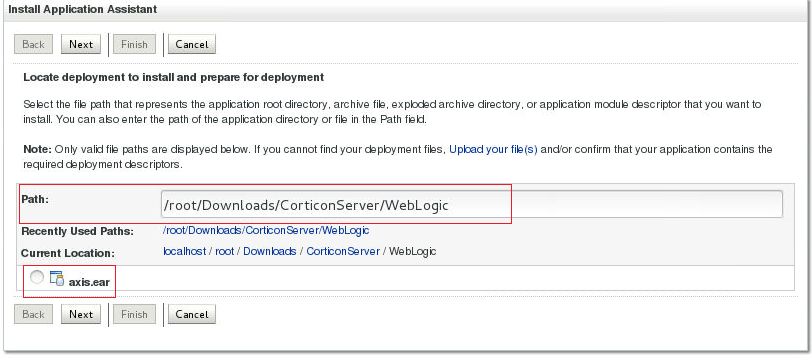Navigate to CorticonServer in Current Location breadcrumb

click(x=343, y=252)
